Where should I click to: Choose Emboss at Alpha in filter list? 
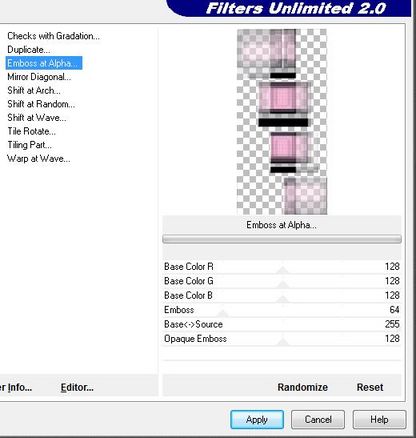[x=44, y=63]
